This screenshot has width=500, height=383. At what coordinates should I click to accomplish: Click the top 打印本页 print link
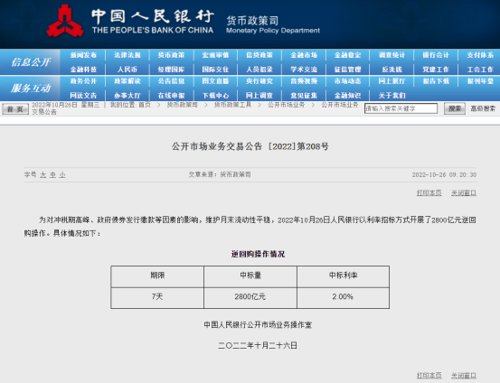pyautogui.click(x=429, y=193)
